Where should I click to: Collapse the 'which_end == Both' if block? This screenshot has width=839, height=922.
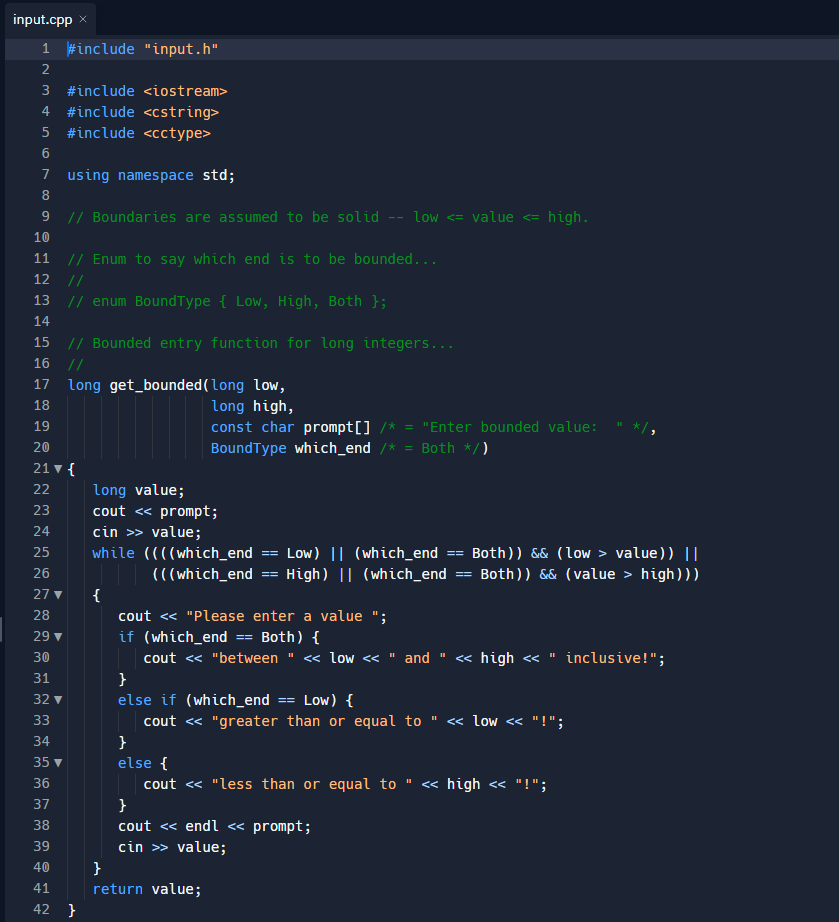[x=58, y=636]
